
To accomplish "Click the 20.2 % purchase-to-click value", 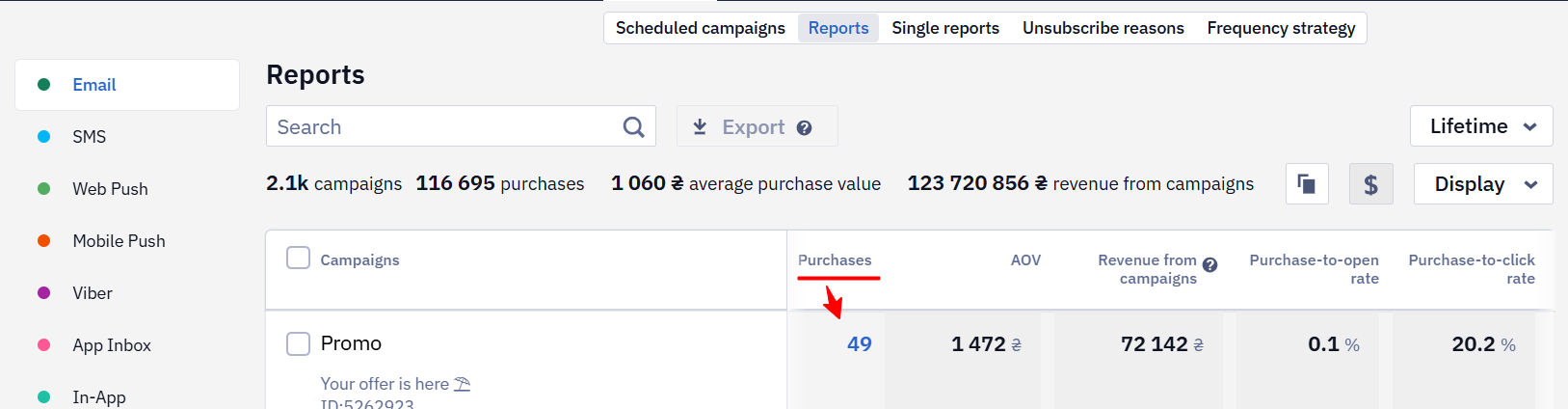I will (1484, 344).
